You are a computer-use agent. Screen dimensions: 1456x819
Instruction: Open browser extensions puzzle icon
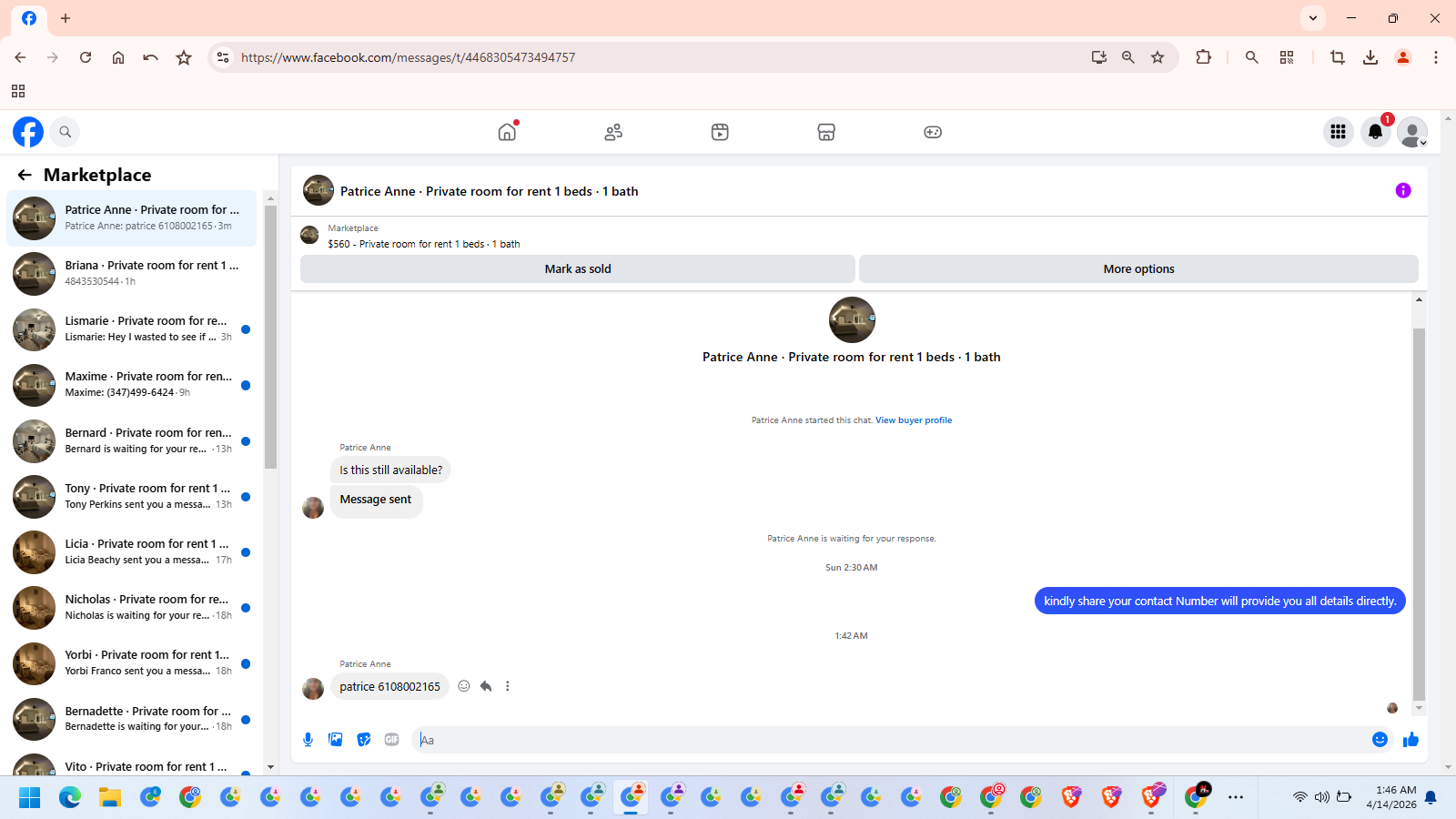tap(1203, 57)
